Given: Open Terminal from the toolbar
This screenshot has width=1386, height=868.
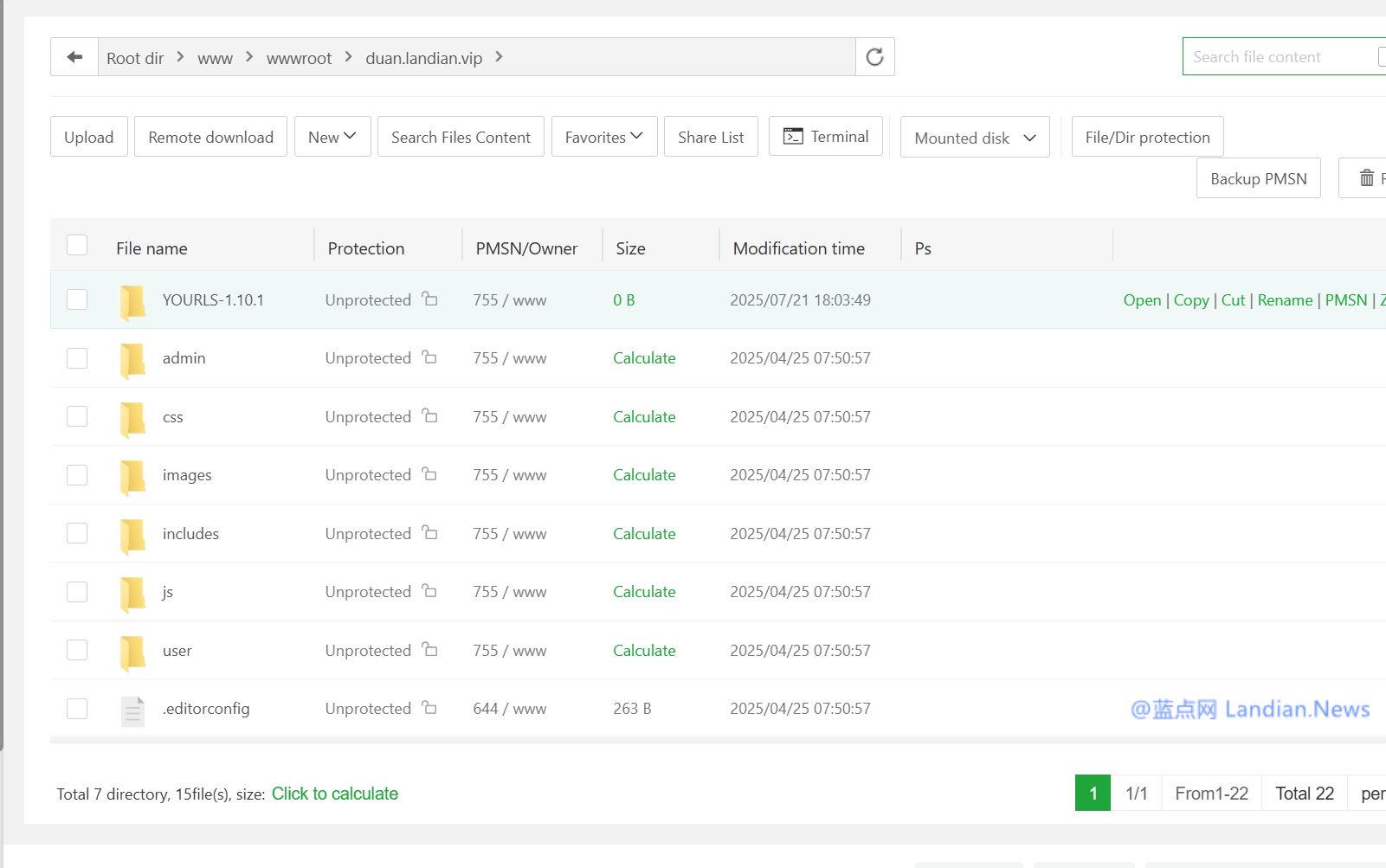Looking at the screenshot, I should click(x=826, y=137).
